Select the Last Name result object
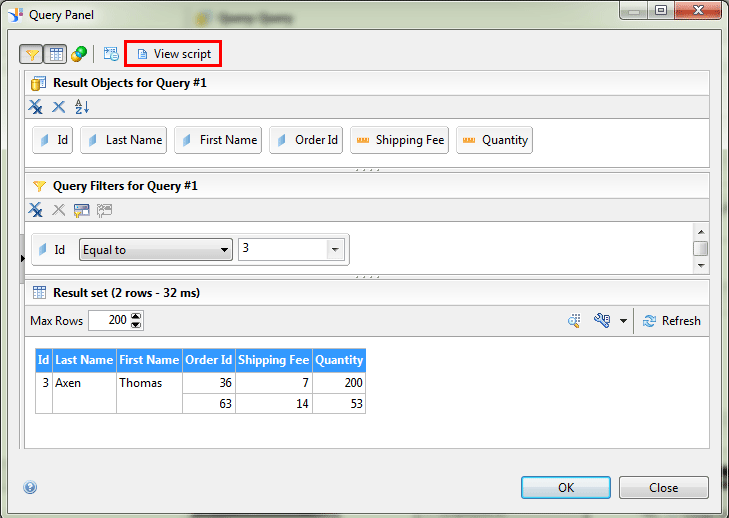Screen dimensions: 729x518 pyautogui.click(x=124, y=140)
